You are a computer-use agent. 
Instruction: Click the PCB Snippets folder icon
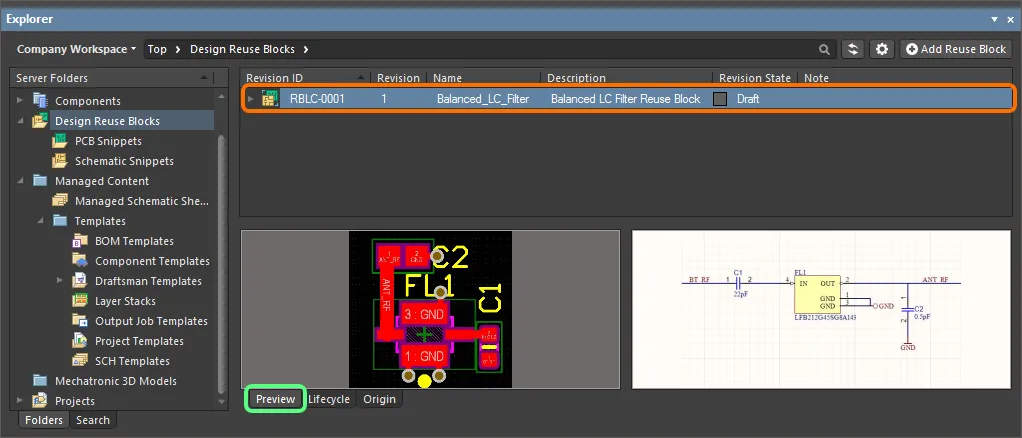tap(60, 141)
